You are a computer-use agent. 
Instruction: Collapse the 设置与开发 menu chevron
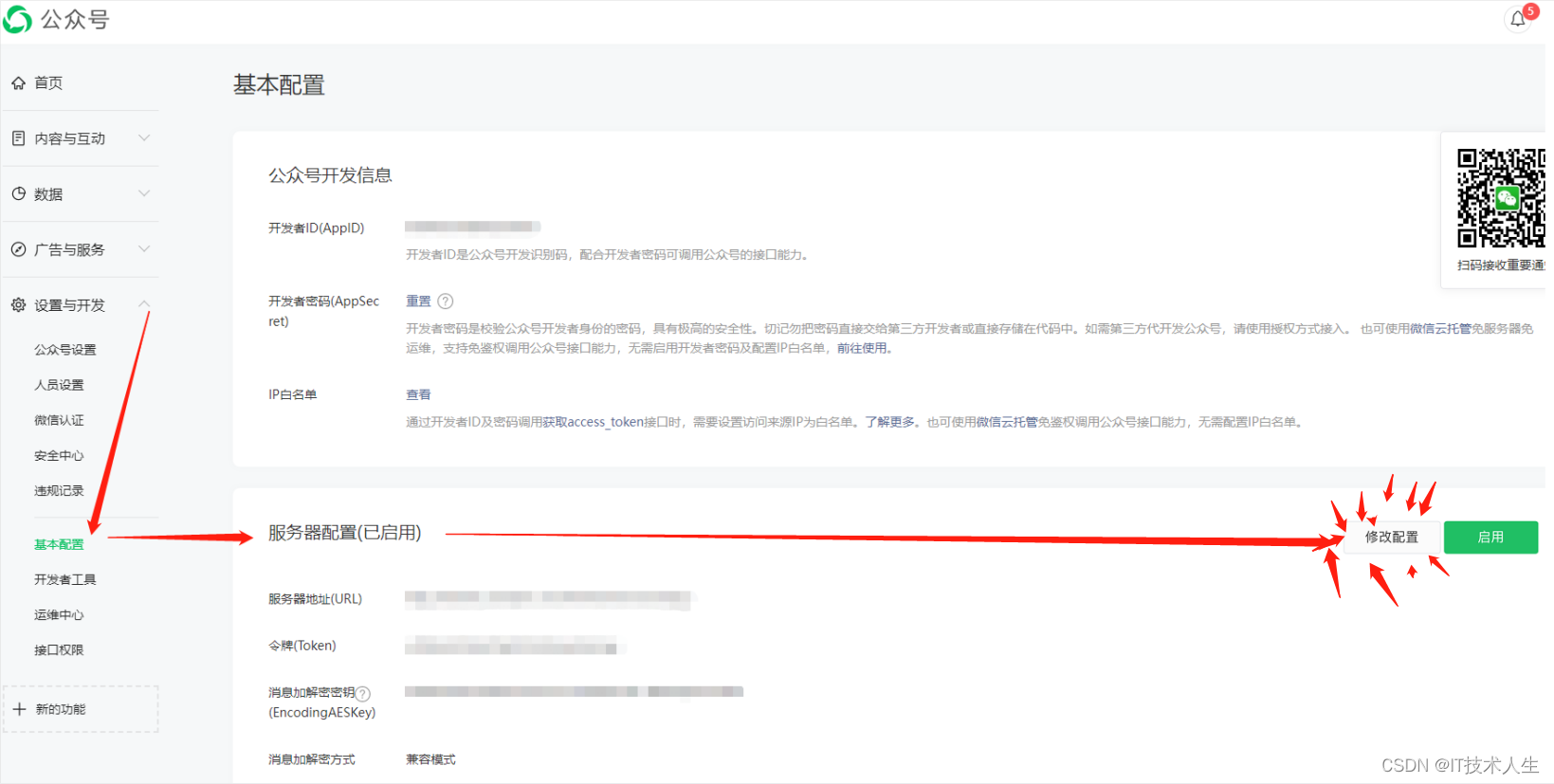tap(144, 304)
